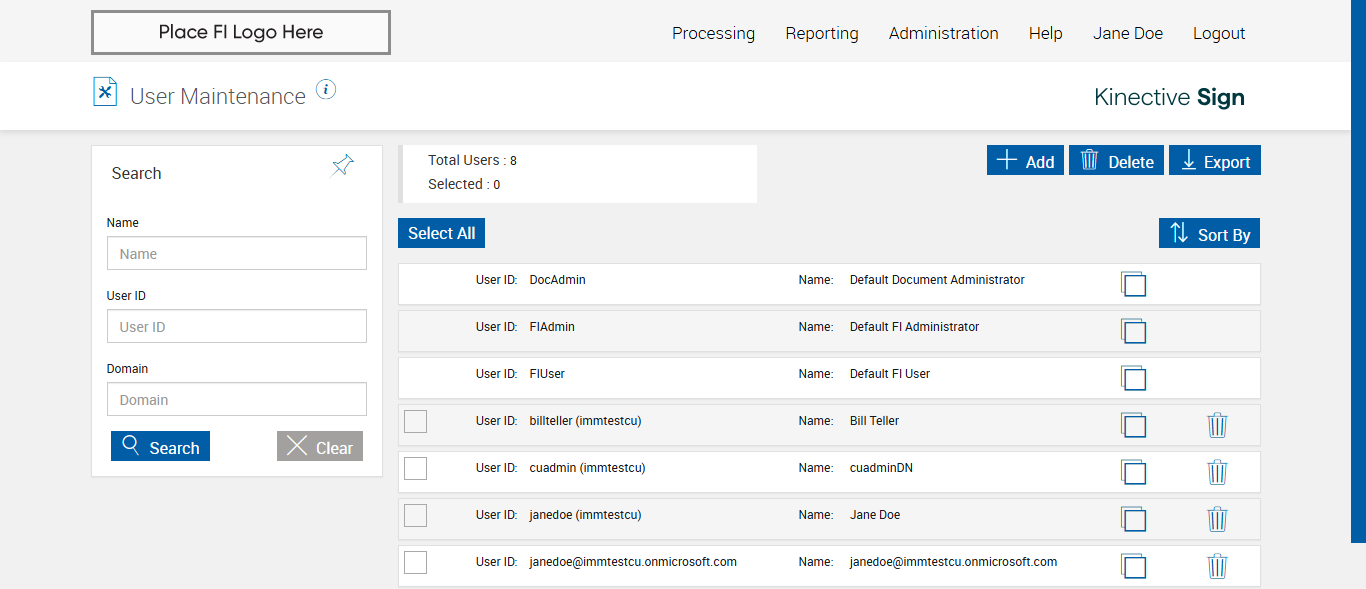This screenshot has height=589, width=1366.
Task: Focus the User ID search field
Action: 237,327
